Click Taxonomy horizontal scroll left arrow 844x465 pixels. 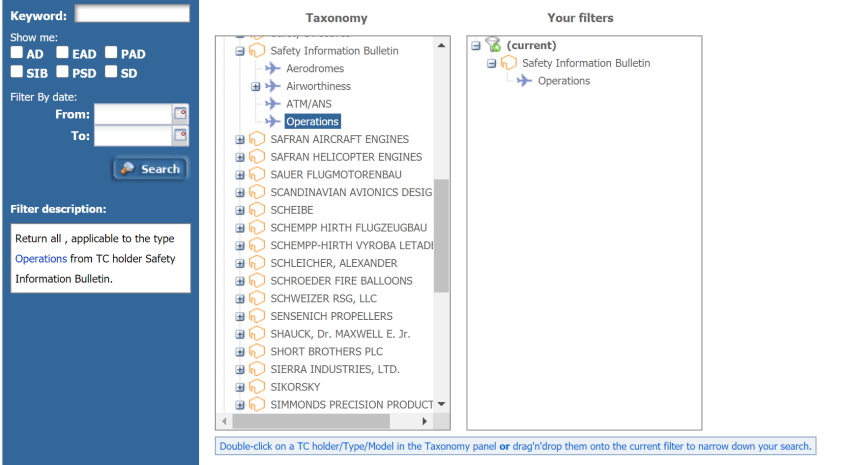pyautogui.click(x=224, y=421)
